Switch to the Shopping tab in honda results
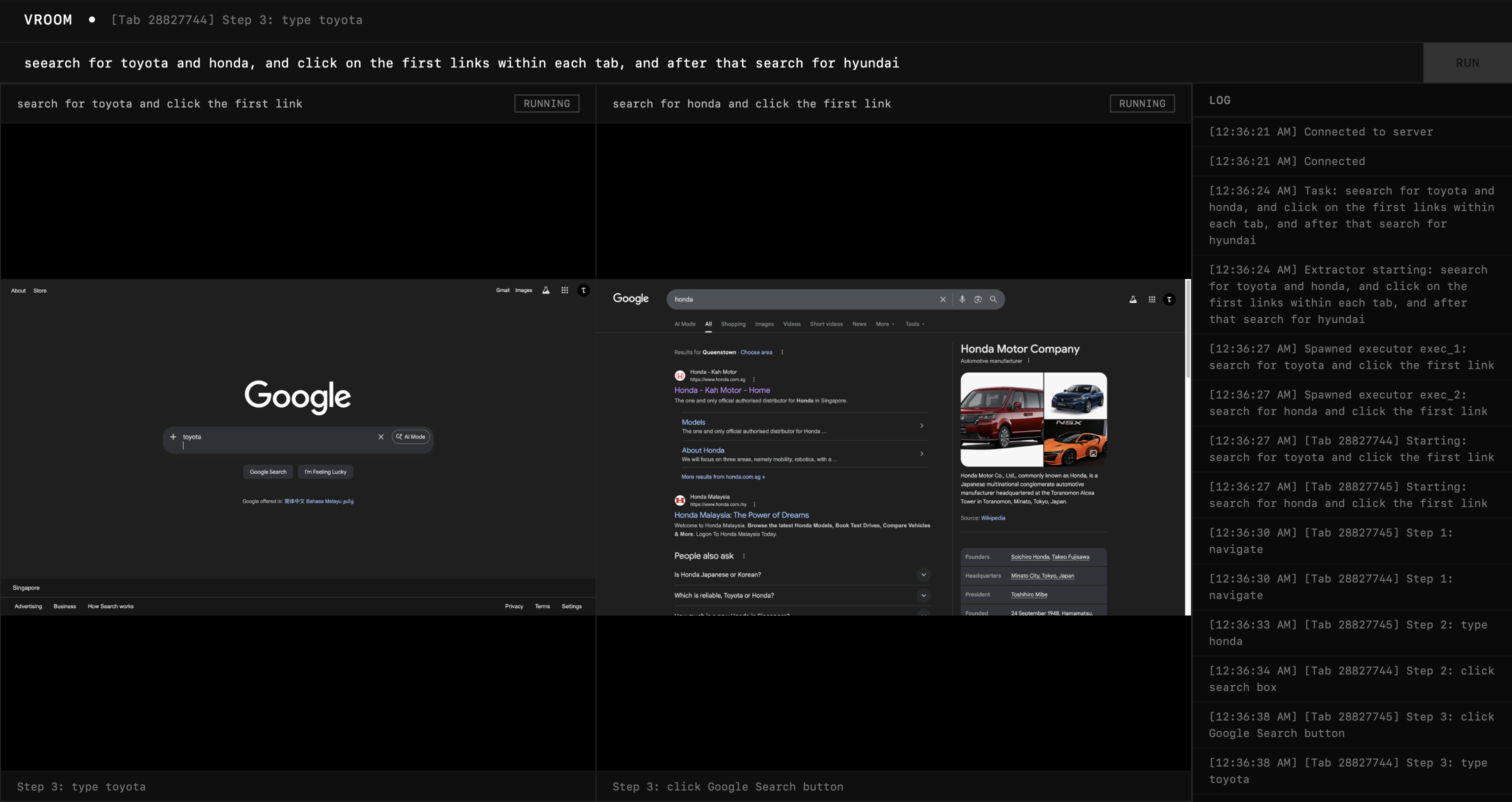1512x802 pixels. click(x=733, y=324)
